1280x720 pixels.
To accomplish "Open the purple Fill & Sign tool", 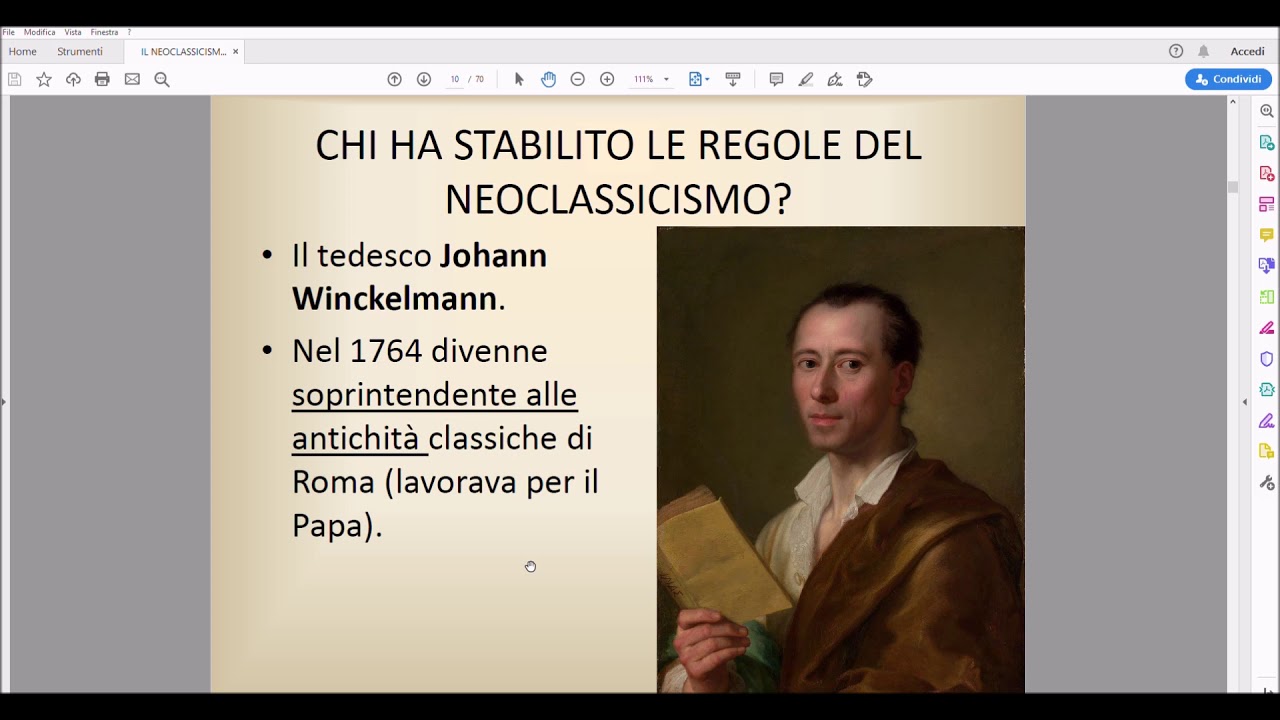I will pos(1267,420).
